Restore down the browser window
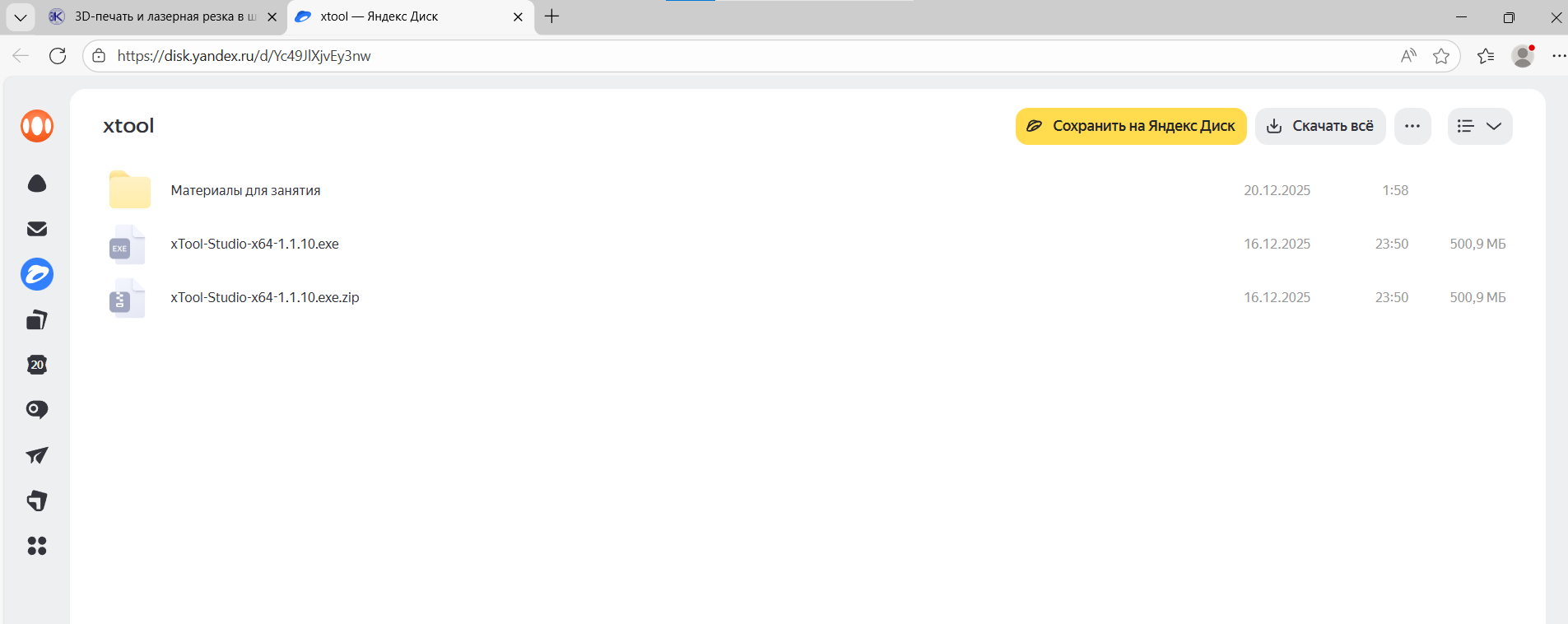 [1509, 16]
